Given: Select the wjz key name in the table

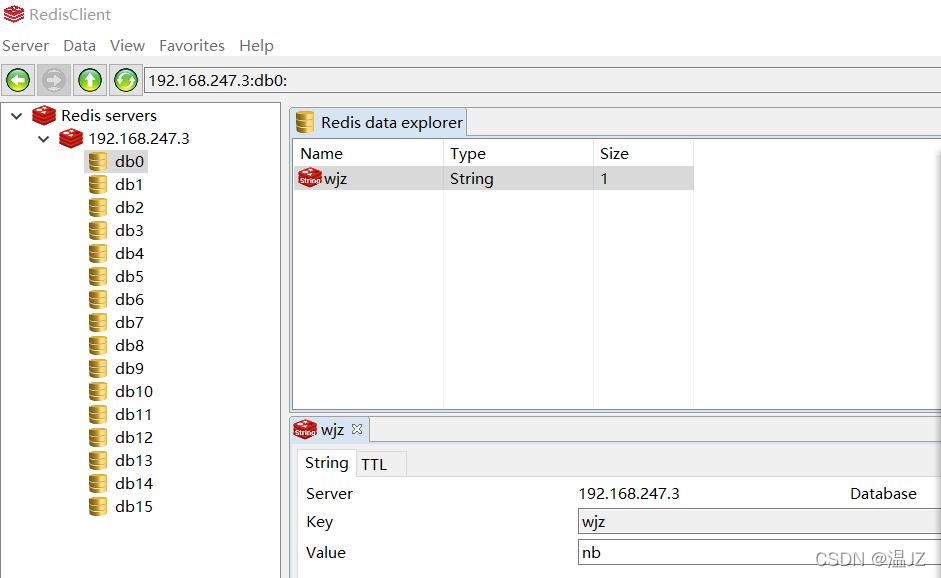Looking at the screenshot, I should point(335,179).
